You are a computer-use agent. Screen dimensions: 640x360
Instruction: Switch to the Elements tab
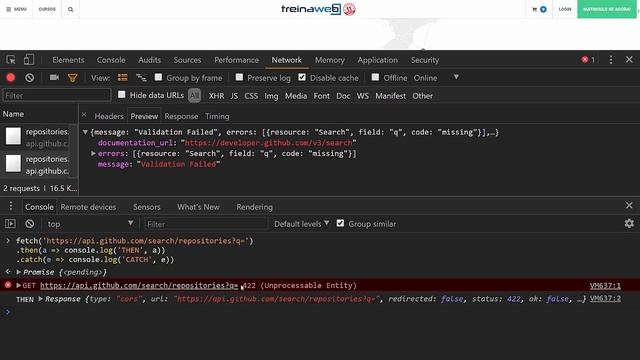(x=68, y=60)
